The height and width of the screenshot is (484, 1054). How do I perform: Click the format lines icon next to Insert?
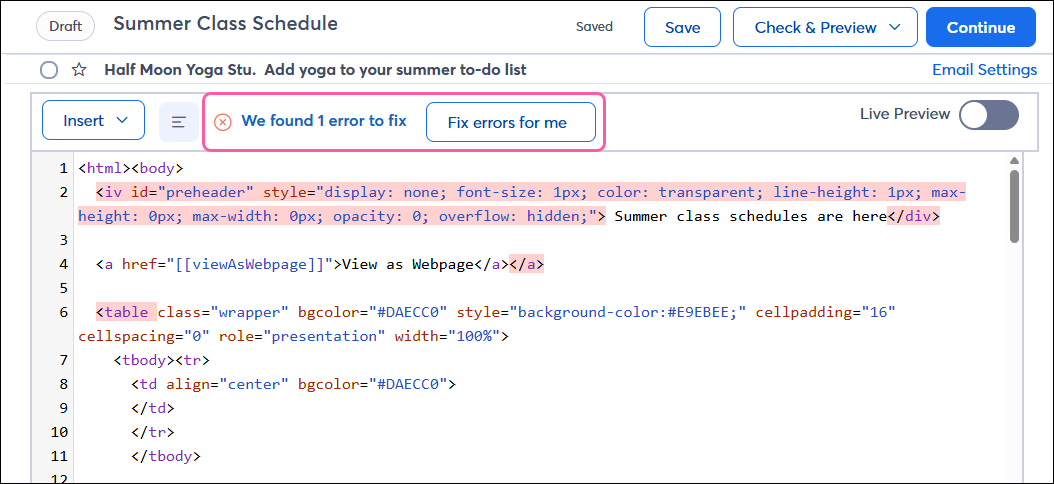179,122
